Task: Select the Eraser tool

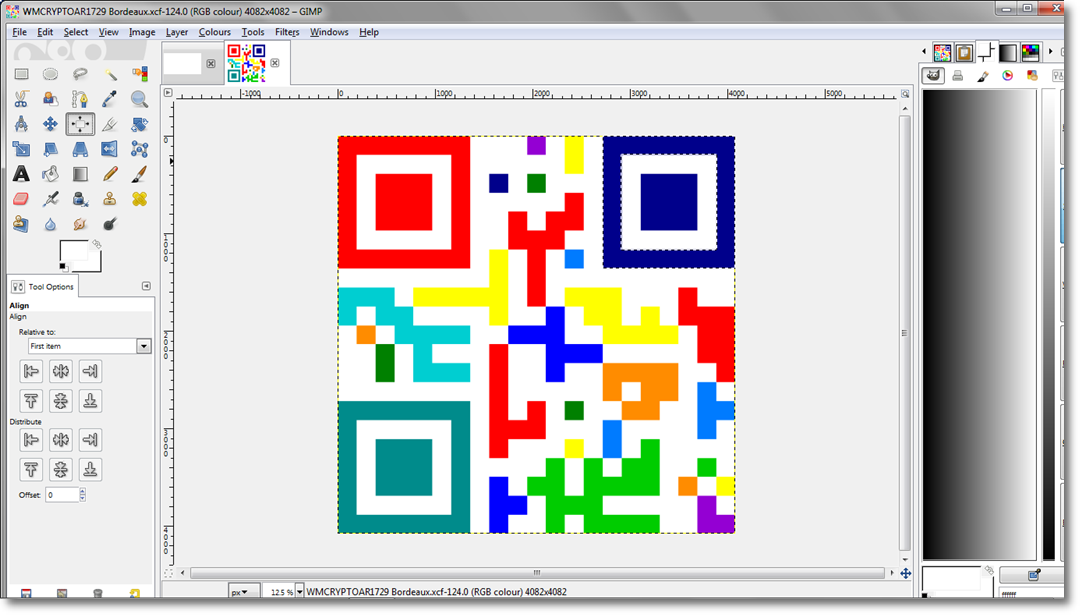Action: tap(21, 199)
